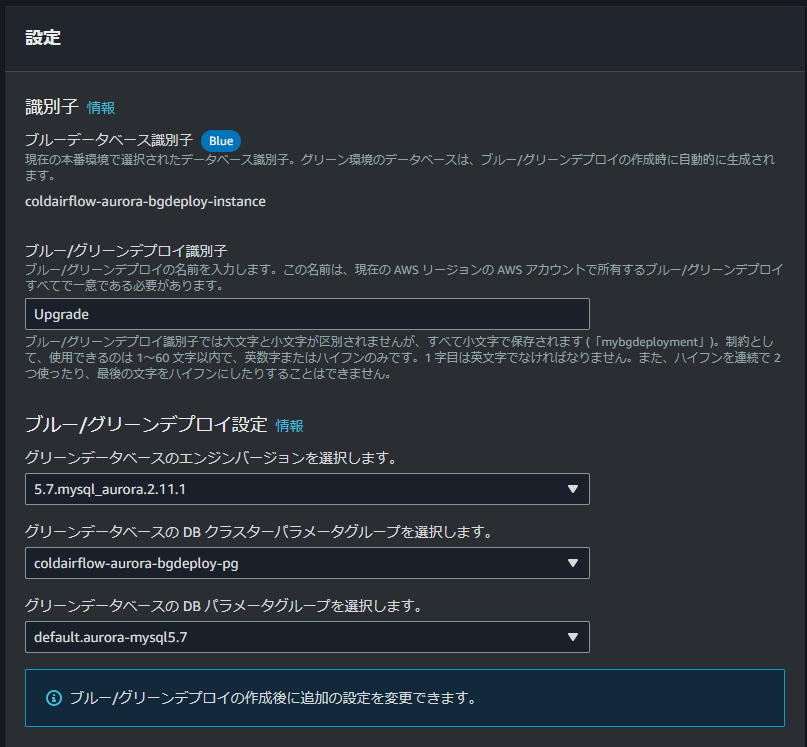Click the chevron arrow on the DB cluster parameter group selector
Image resolution: width=807 pixels, height=747 pixels.
(573, 563)
